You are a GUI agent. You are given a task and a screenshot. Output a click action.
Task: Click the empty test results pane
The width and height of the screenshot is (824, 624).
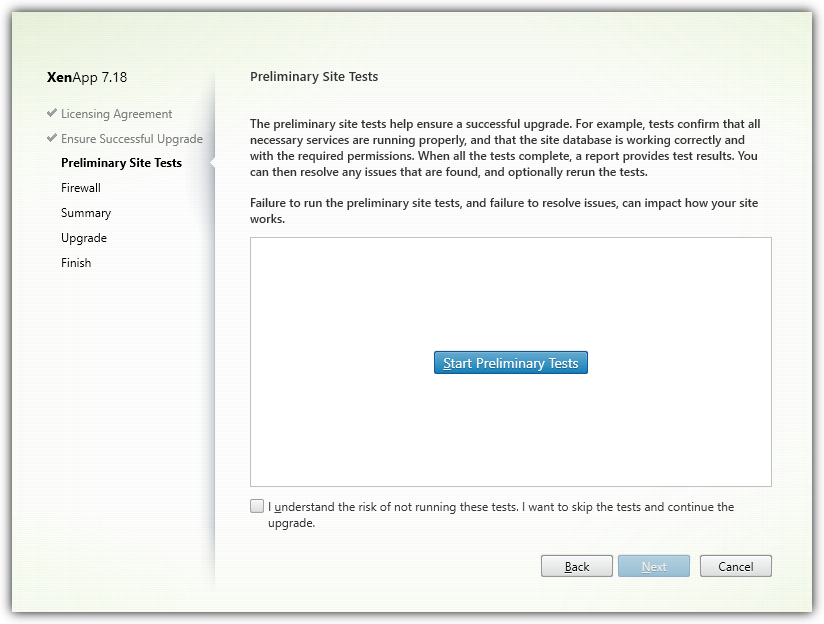click(510, 430)
